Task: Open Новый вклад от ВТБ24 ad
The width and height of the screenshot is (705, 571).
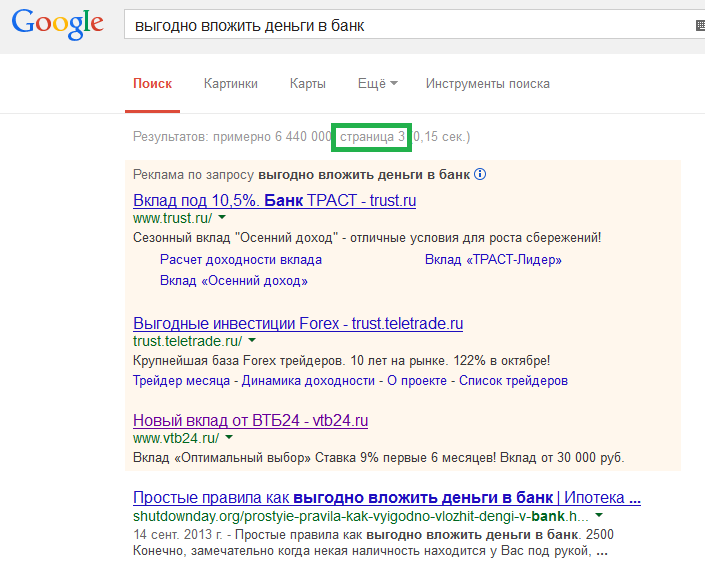Action: 250,420
